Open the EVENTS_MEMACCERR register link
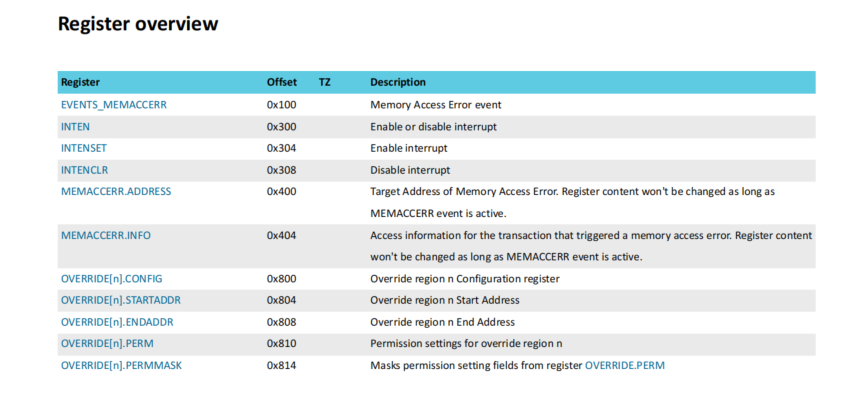This screenshot has width=865, height=403. 114,105
